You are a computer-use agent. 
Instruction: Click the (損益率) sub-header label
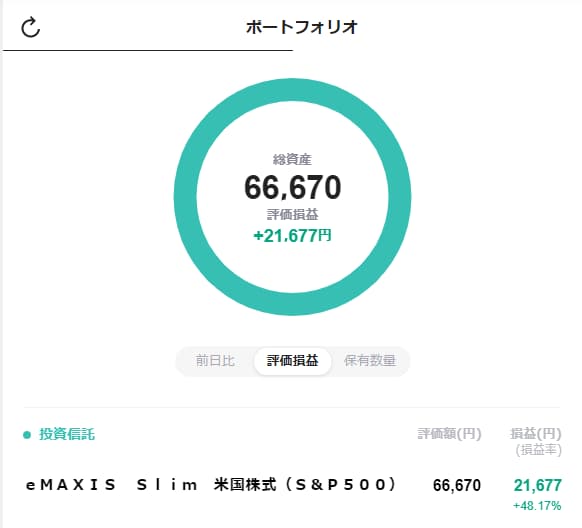pos(539,450)
